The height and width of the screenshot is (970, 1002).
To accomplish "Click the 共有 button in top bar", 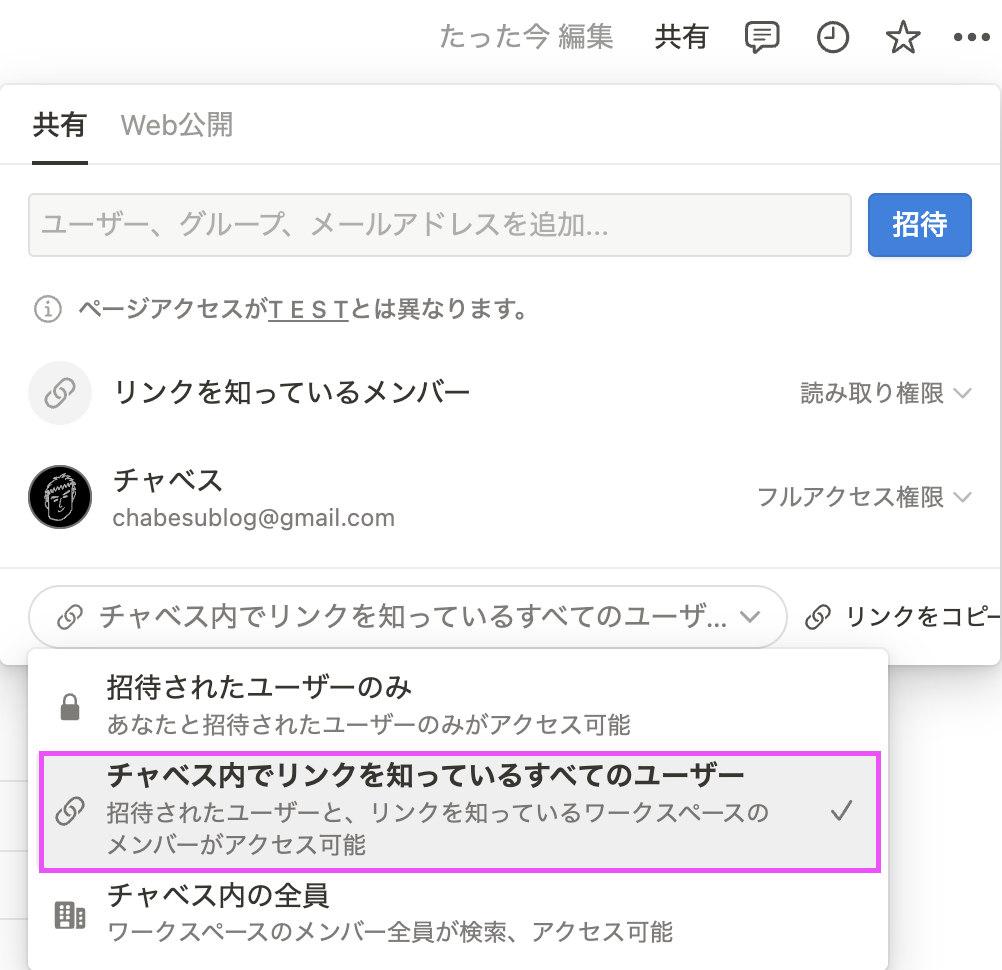I will pyautogui.click(x=681, y=37).
